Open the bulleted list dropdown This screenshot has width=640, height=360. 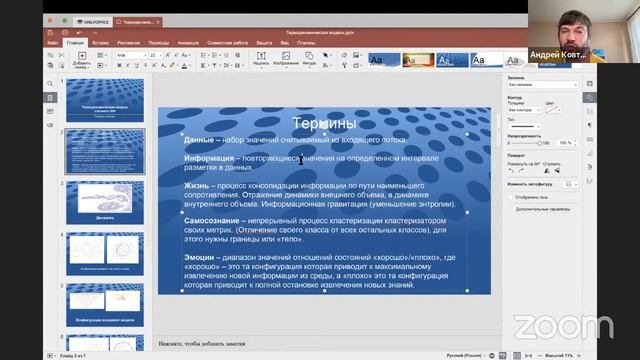[204, 55]
